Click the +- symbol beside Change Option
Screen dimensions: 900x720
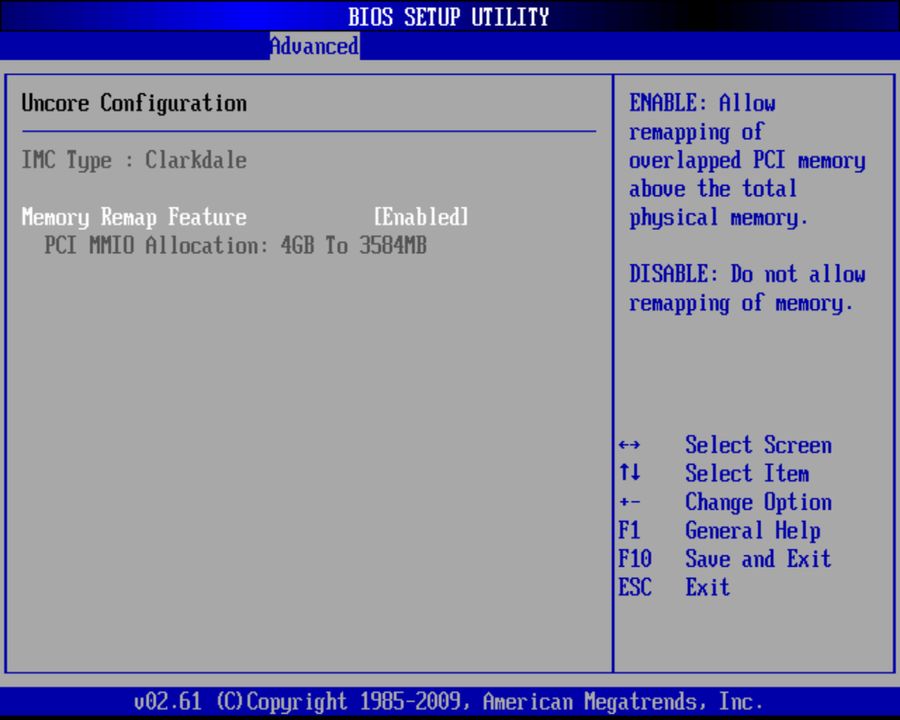click(630, 502)
